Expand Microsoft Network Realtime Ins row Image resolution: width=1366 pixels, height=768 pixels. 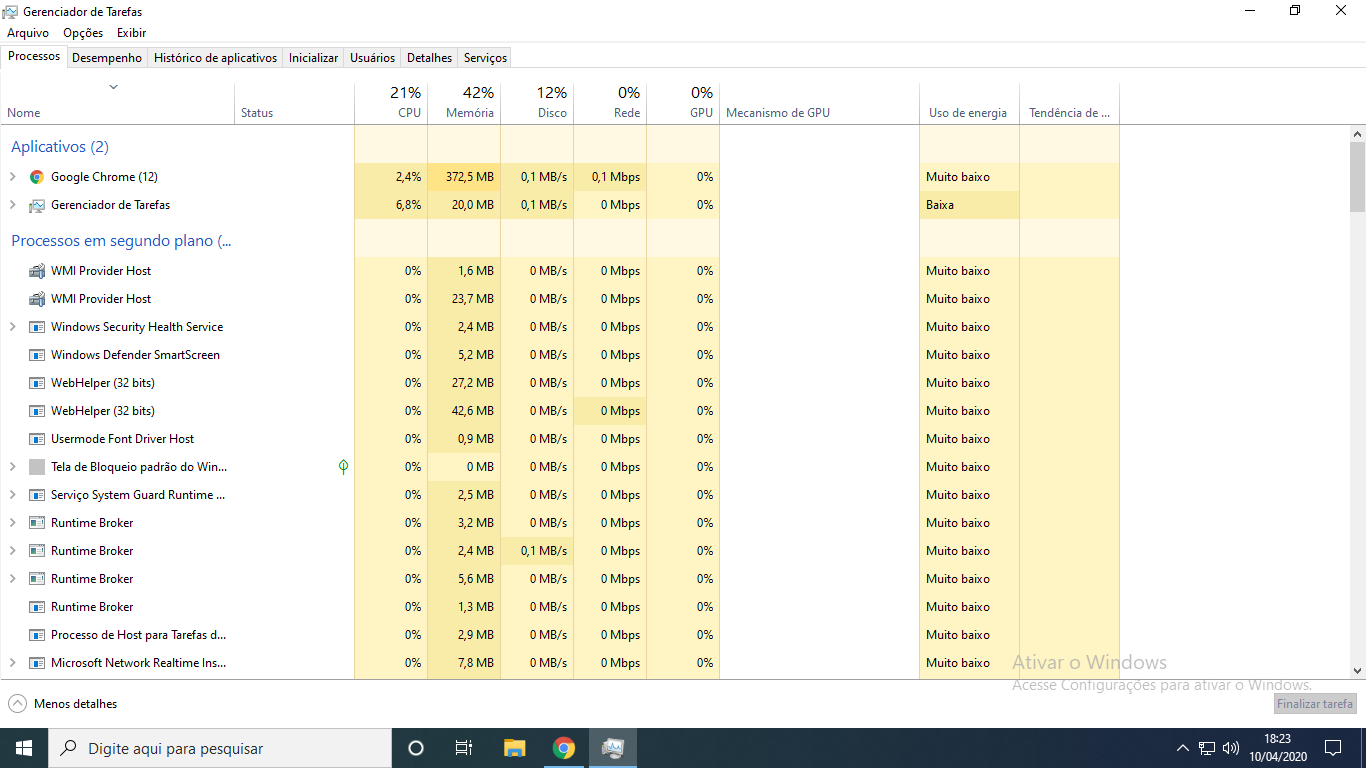(13, 663)
